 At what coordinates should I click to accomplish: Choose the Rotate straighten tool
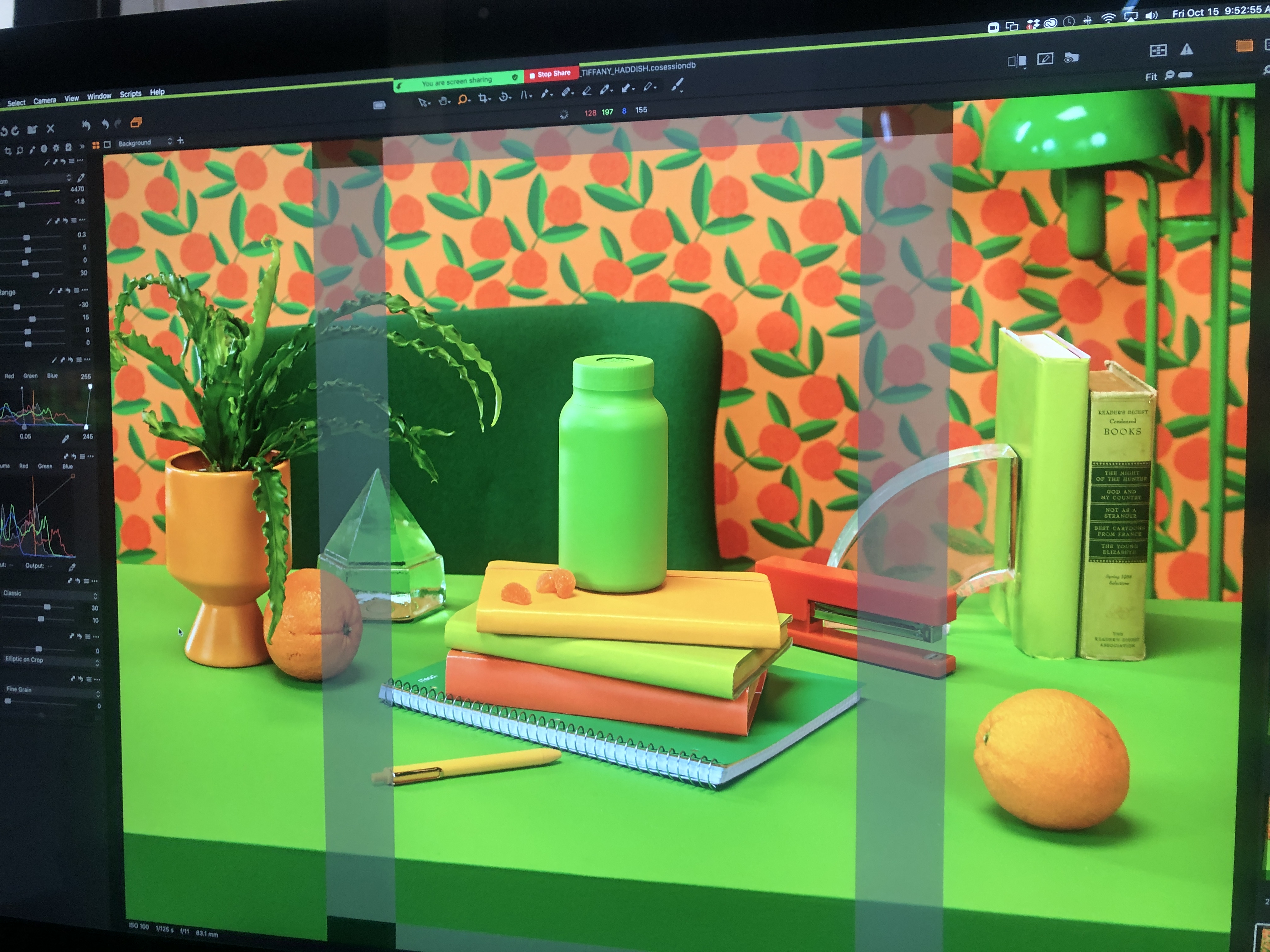[504, 96]
